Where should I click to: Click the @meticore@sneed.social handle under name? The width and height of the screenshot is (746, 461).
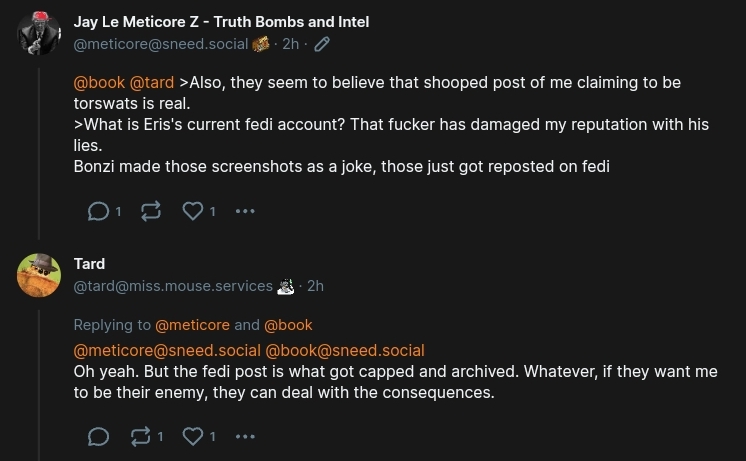click(161, 44)
